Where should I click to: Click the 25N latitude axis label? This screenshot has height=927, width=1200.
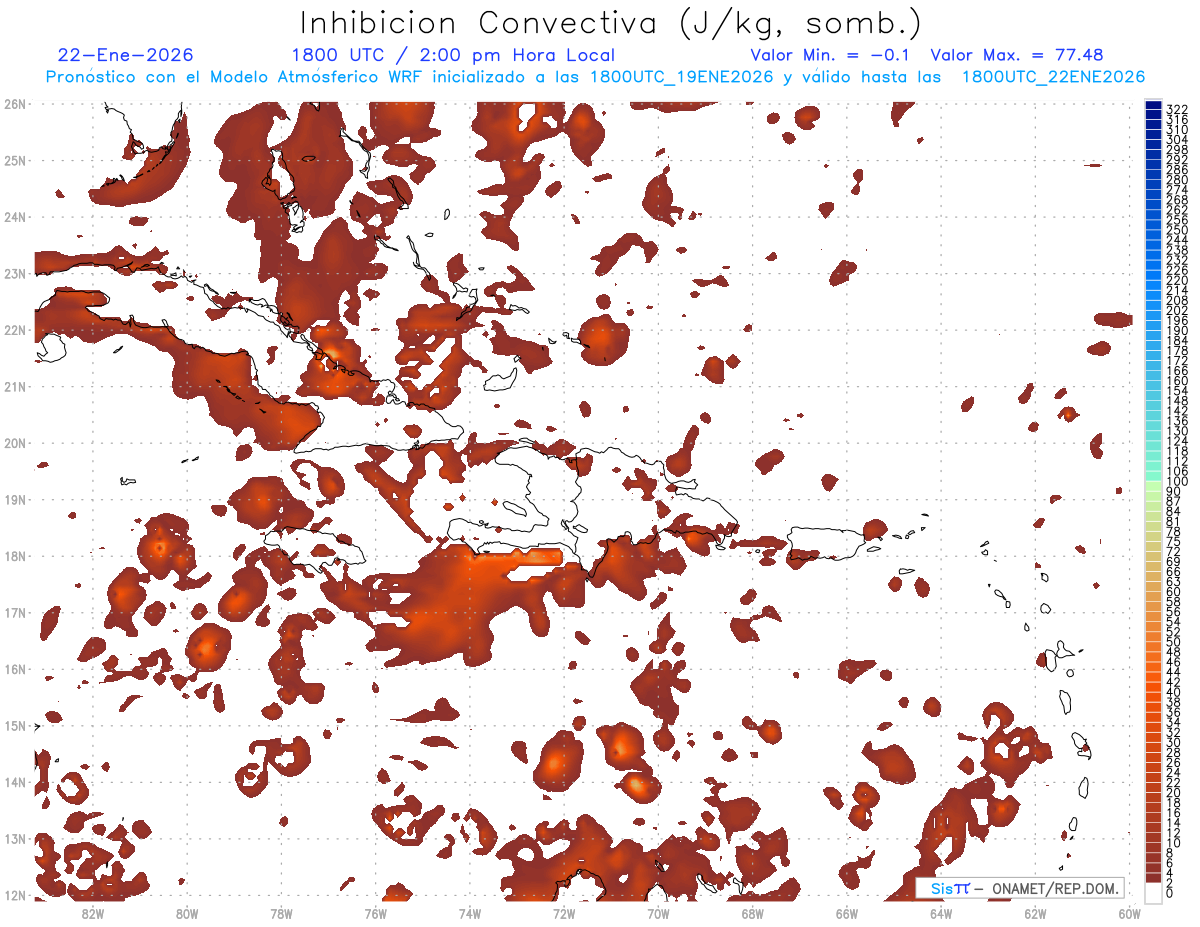(15, 160)
